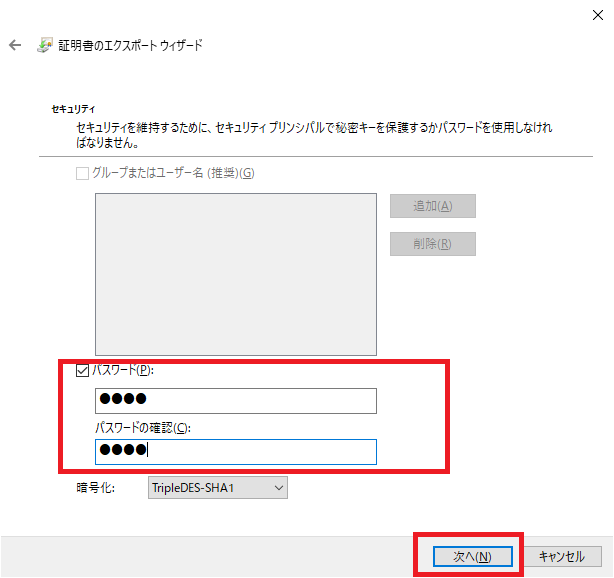Click the パスワードの確認(C): label

pos(143,428)
